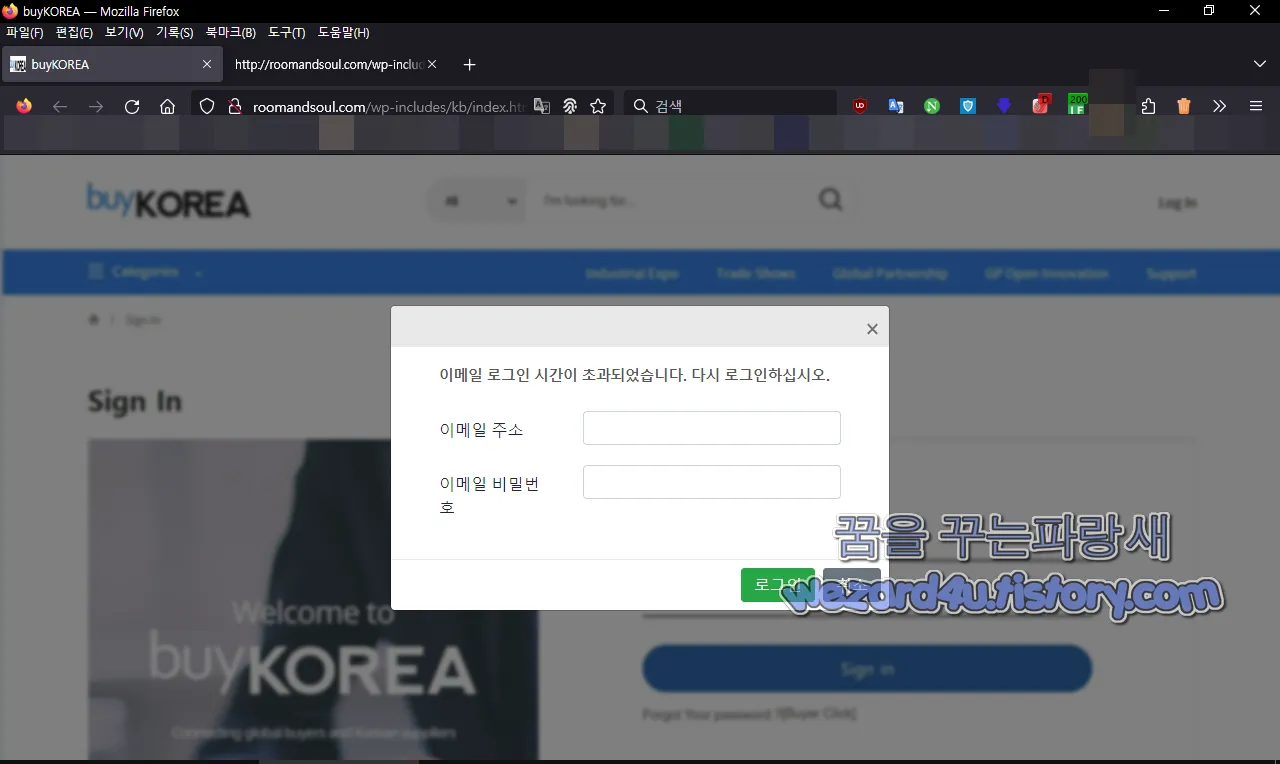Open 북마크(B) menu
The width and height of the screenshot is (1280, 764).
[231, 33]
